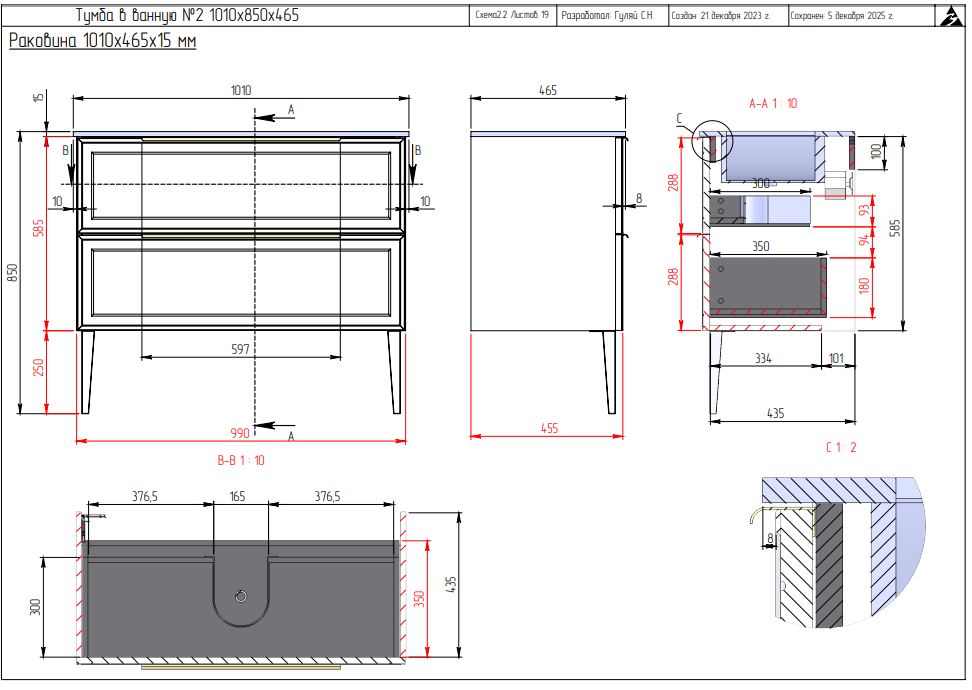972x690 pixels.
Task: Click the detail callout letter C
Action: coord(679,118)
